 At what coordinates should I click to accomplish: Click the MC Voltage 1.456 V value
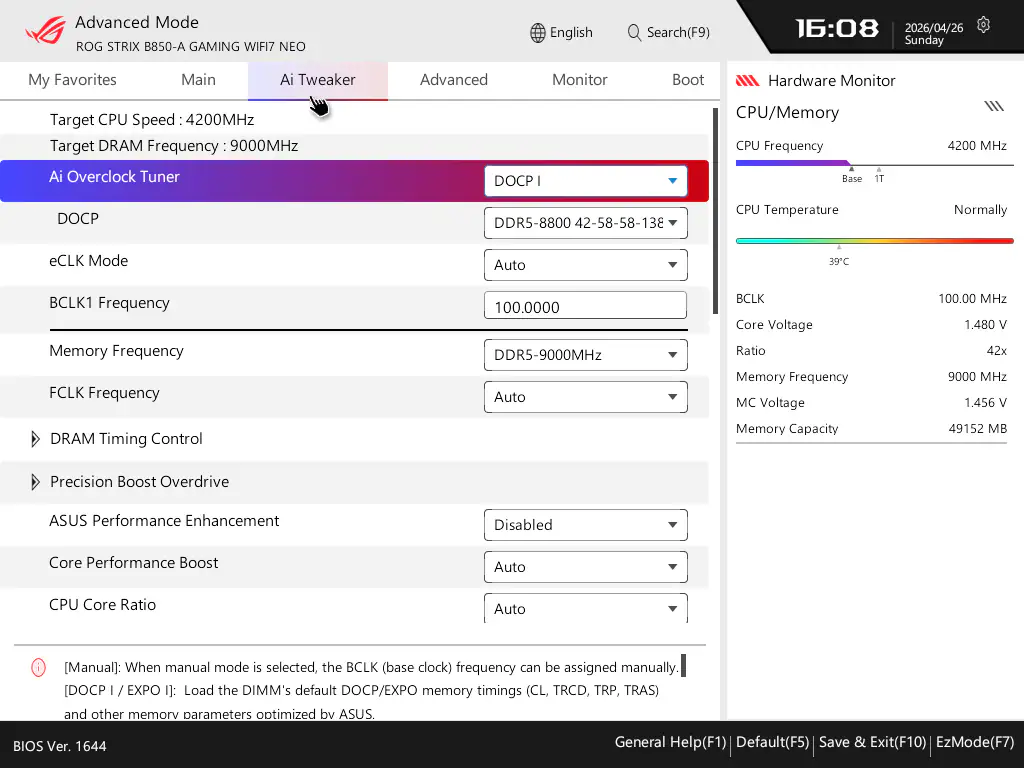coord(985,403)
